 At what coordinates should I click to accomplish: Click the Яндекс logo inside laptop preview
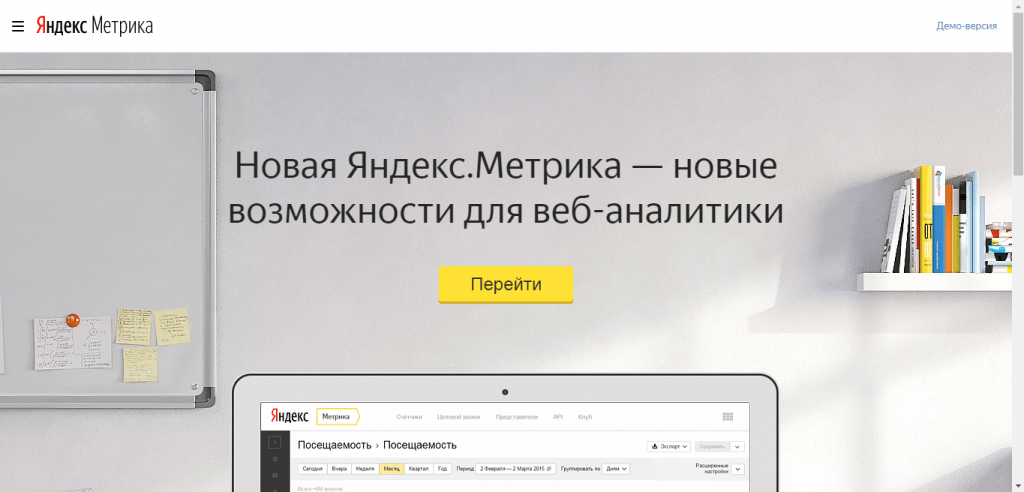click(x=289, y=417)
